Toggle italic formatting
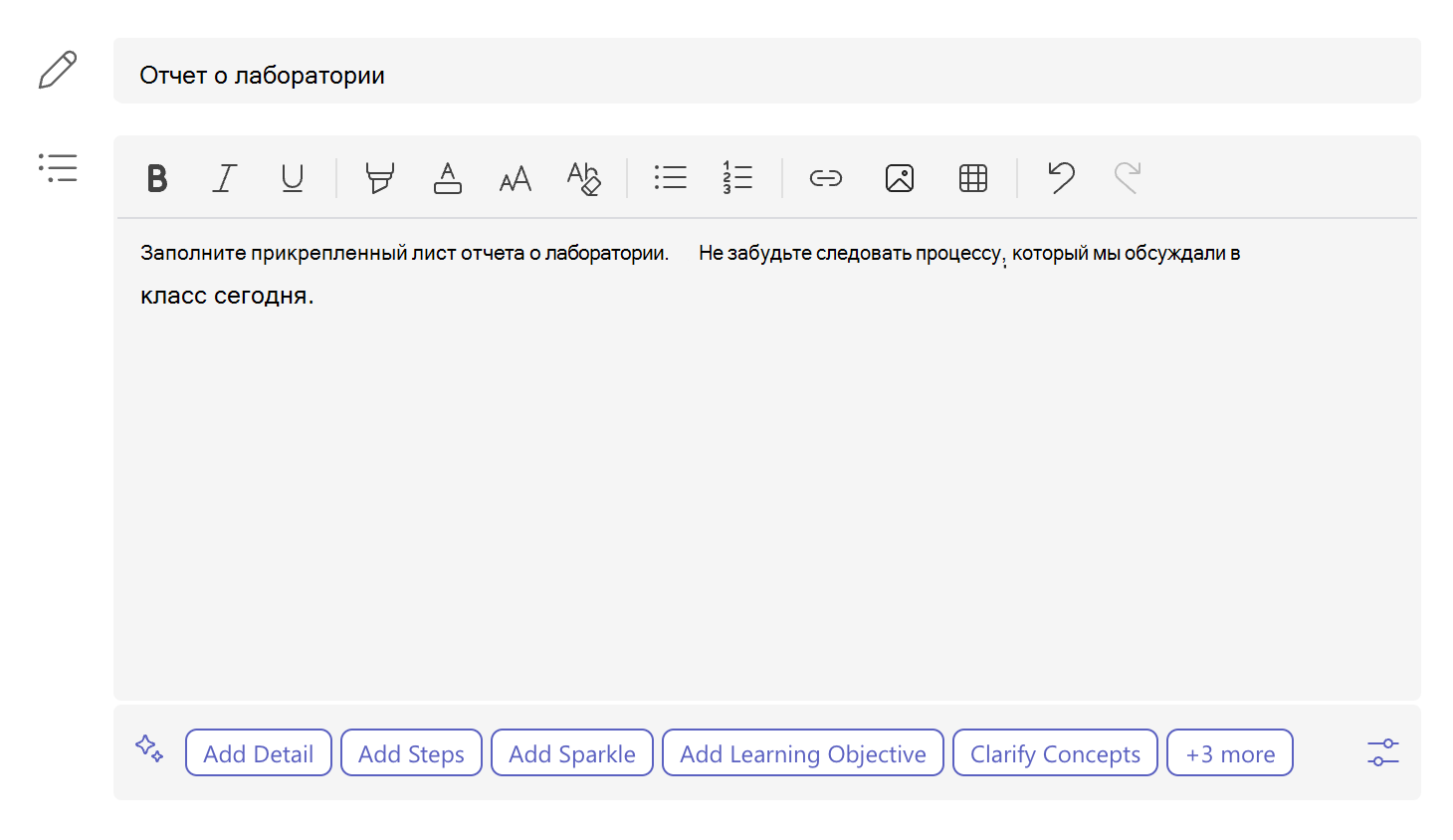Image resolution: width=1453 pixels, height=840 pixels. 225,178
